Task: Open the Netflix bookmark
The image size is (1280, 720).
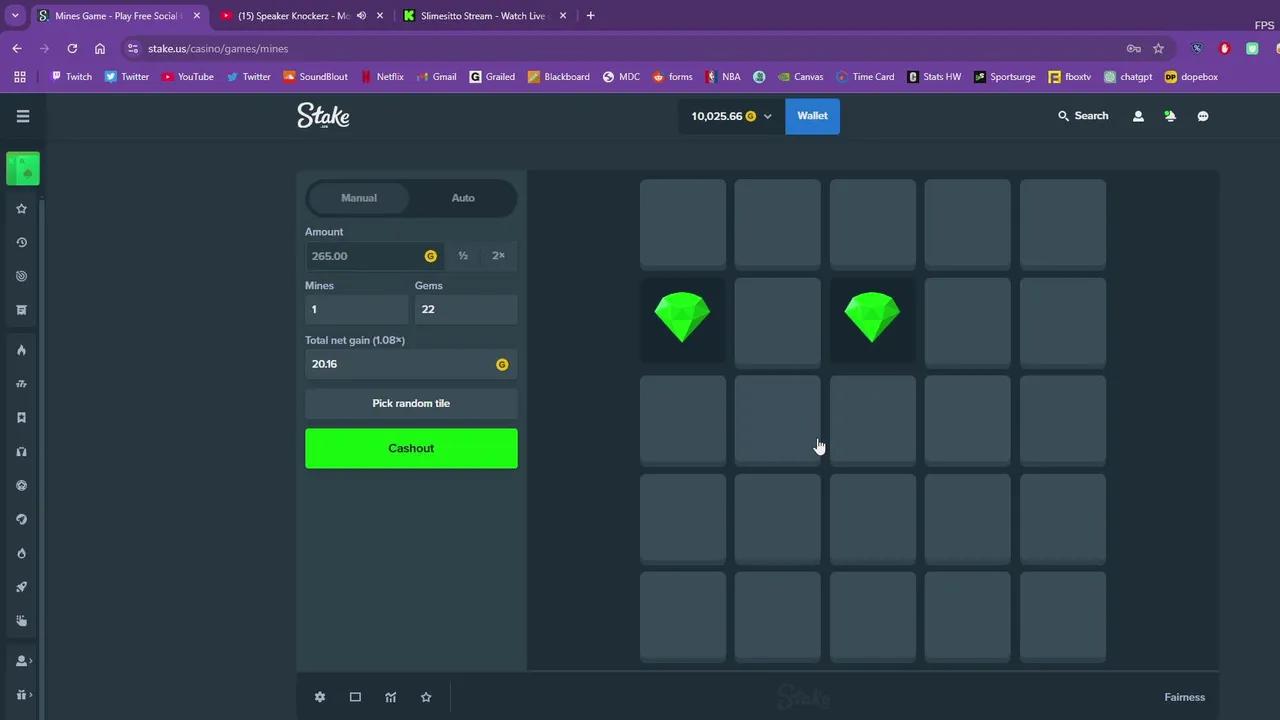Action: [x=382, y=76]
